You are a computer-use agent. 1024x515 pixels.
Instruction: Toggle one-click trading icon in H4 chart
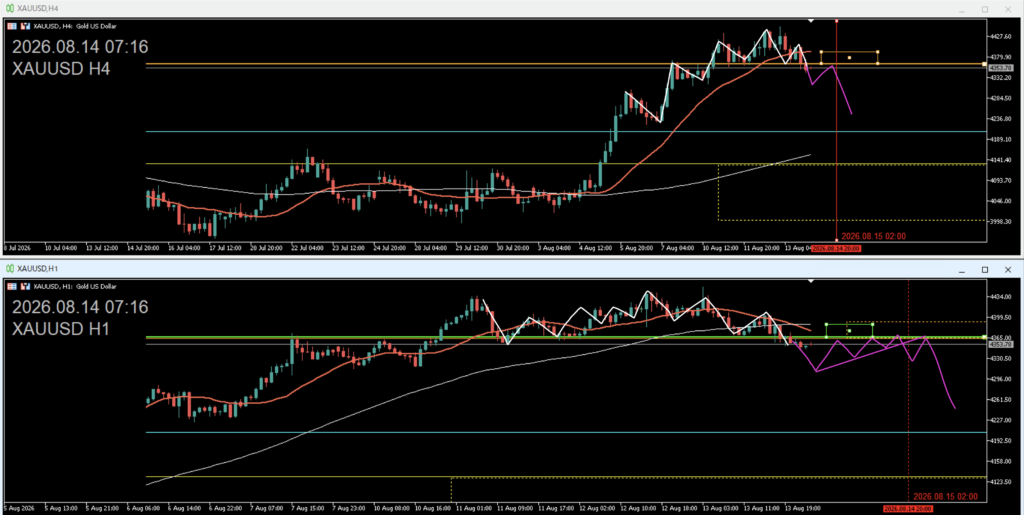[25, 25]
